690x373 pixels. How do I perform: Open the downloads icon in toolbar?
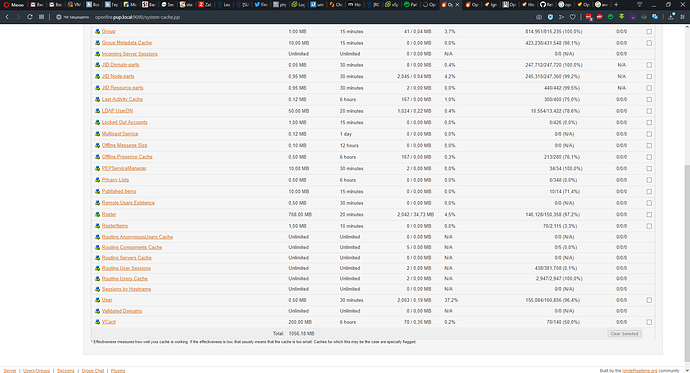(671, 17)
